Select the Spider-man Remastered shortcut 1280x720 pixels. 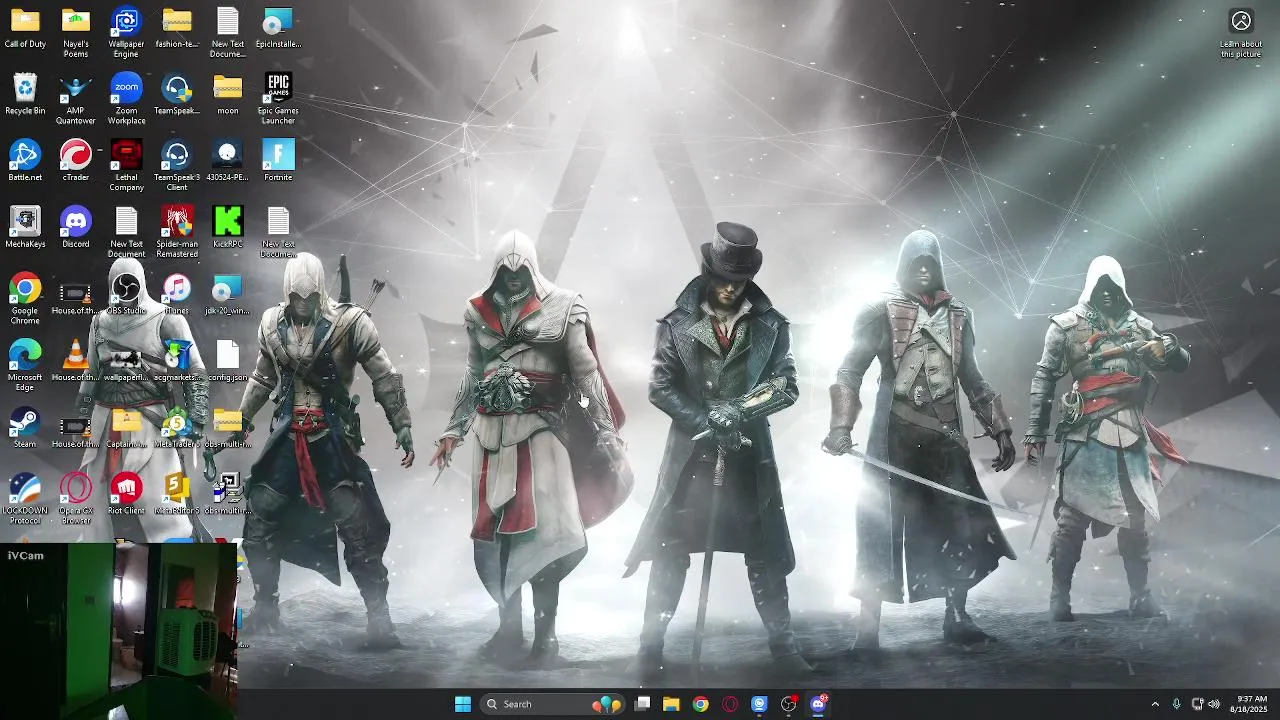(x=177, y=233)
